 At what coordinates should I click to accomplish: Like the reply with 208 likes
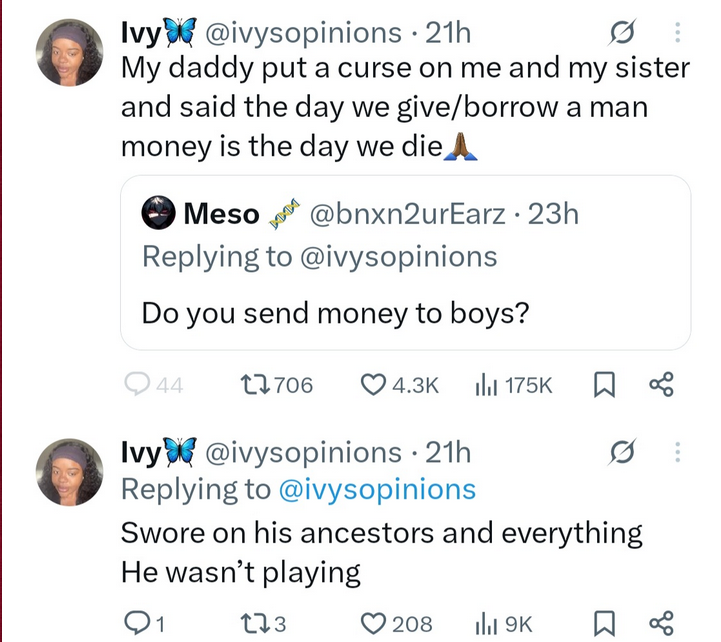(x=375, y=624)
